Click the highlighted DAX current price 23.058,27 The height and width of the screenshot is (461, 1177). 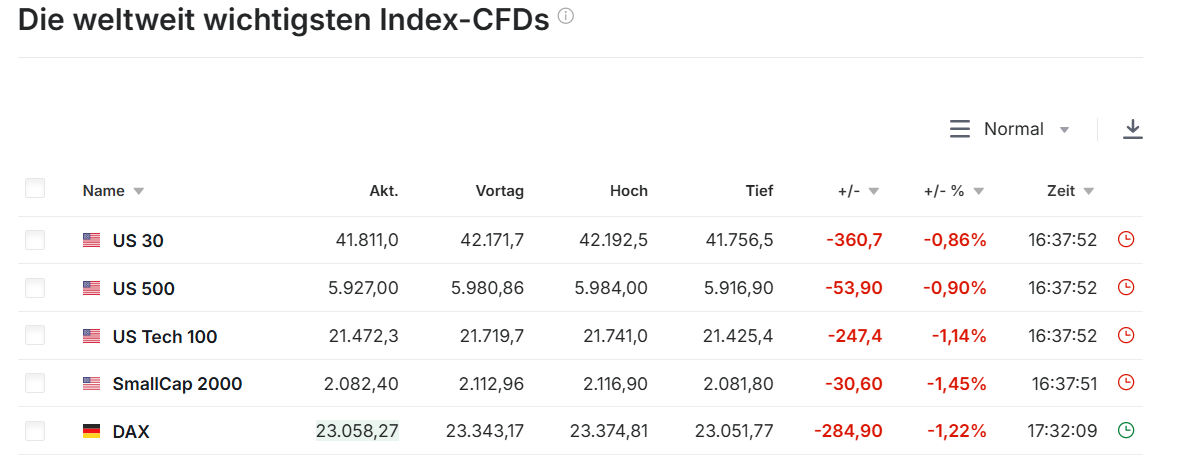[357, 431]
